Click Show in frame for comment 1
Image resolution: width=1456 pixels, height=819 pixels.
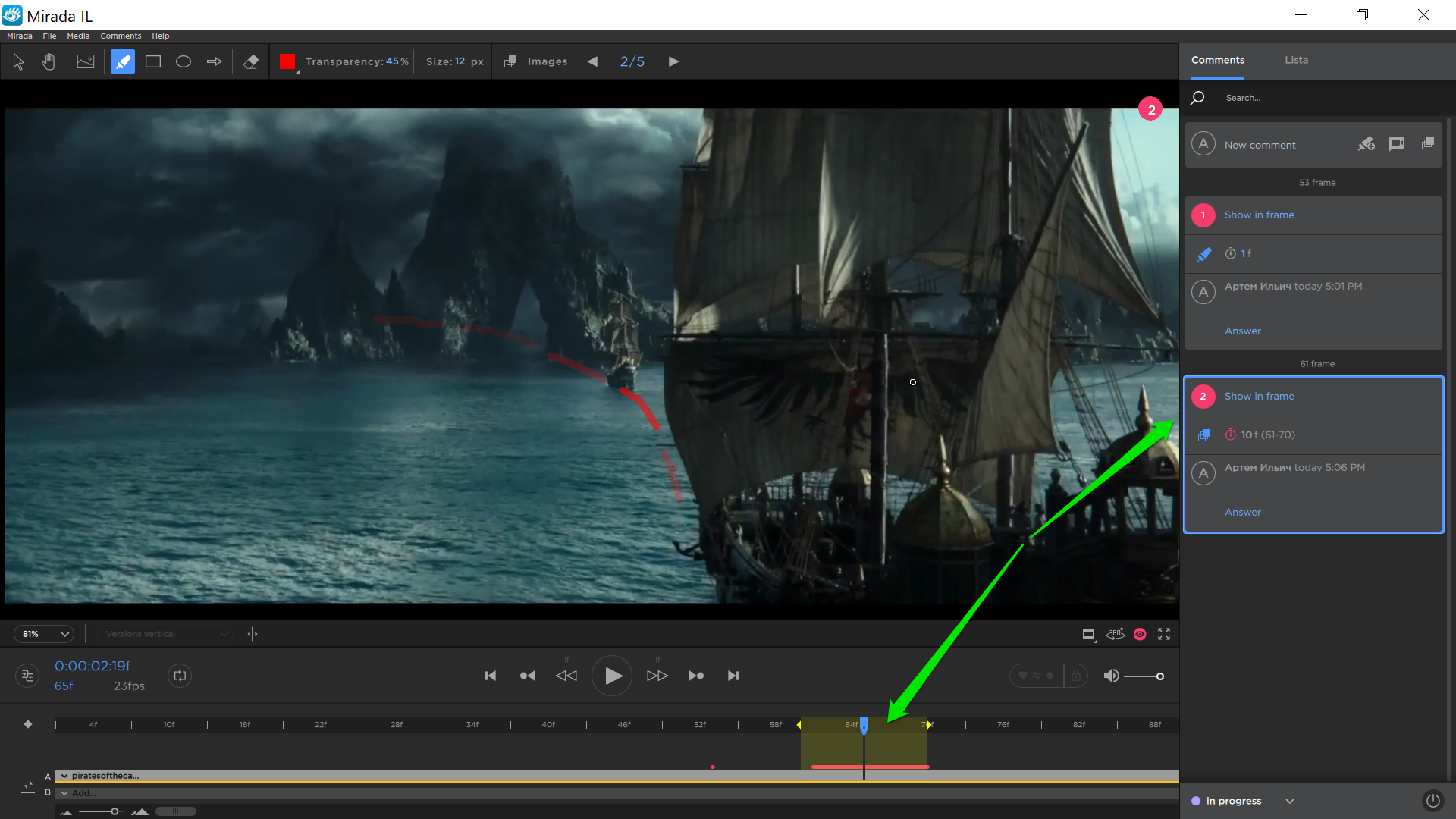pos(1259,215)
